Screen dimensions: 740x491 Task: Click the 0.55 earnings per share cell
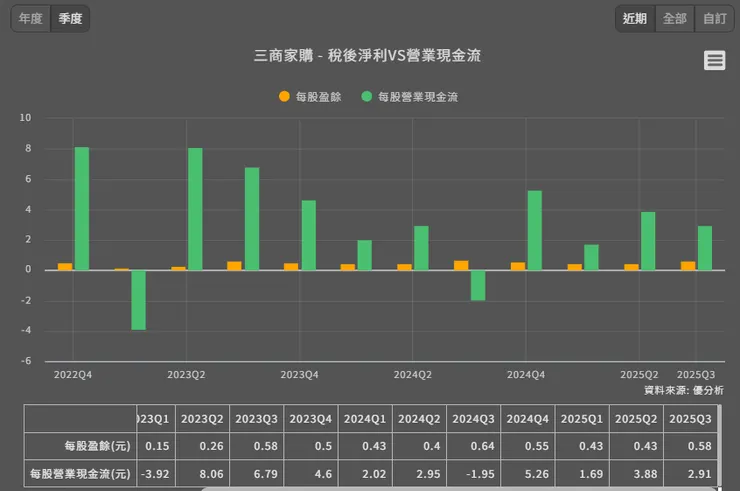click(528, 446)
